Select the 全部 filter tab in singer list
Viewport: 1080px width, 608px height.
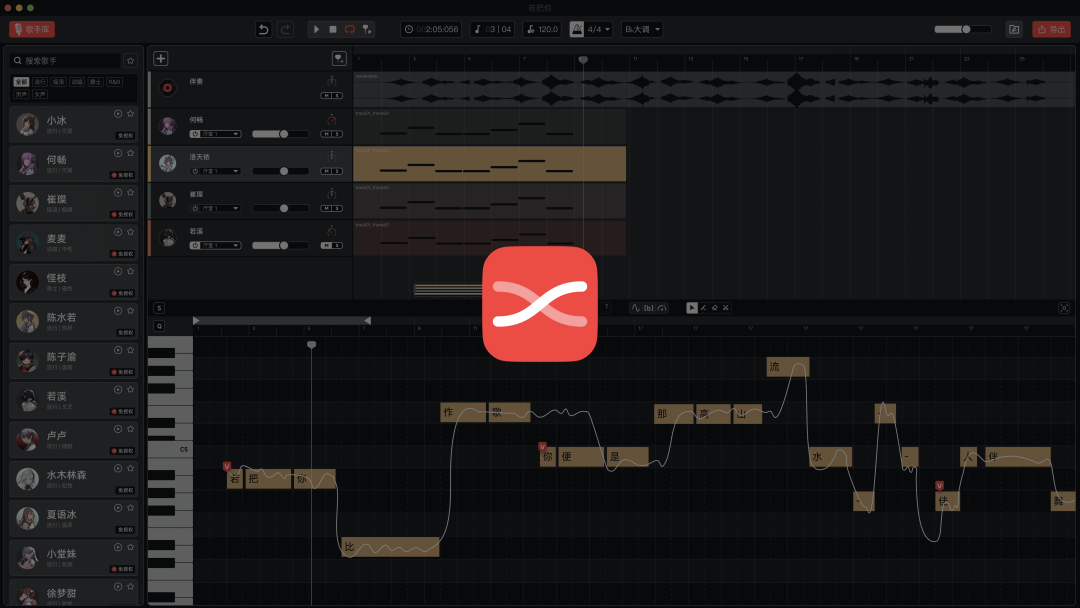click(20, 82)
